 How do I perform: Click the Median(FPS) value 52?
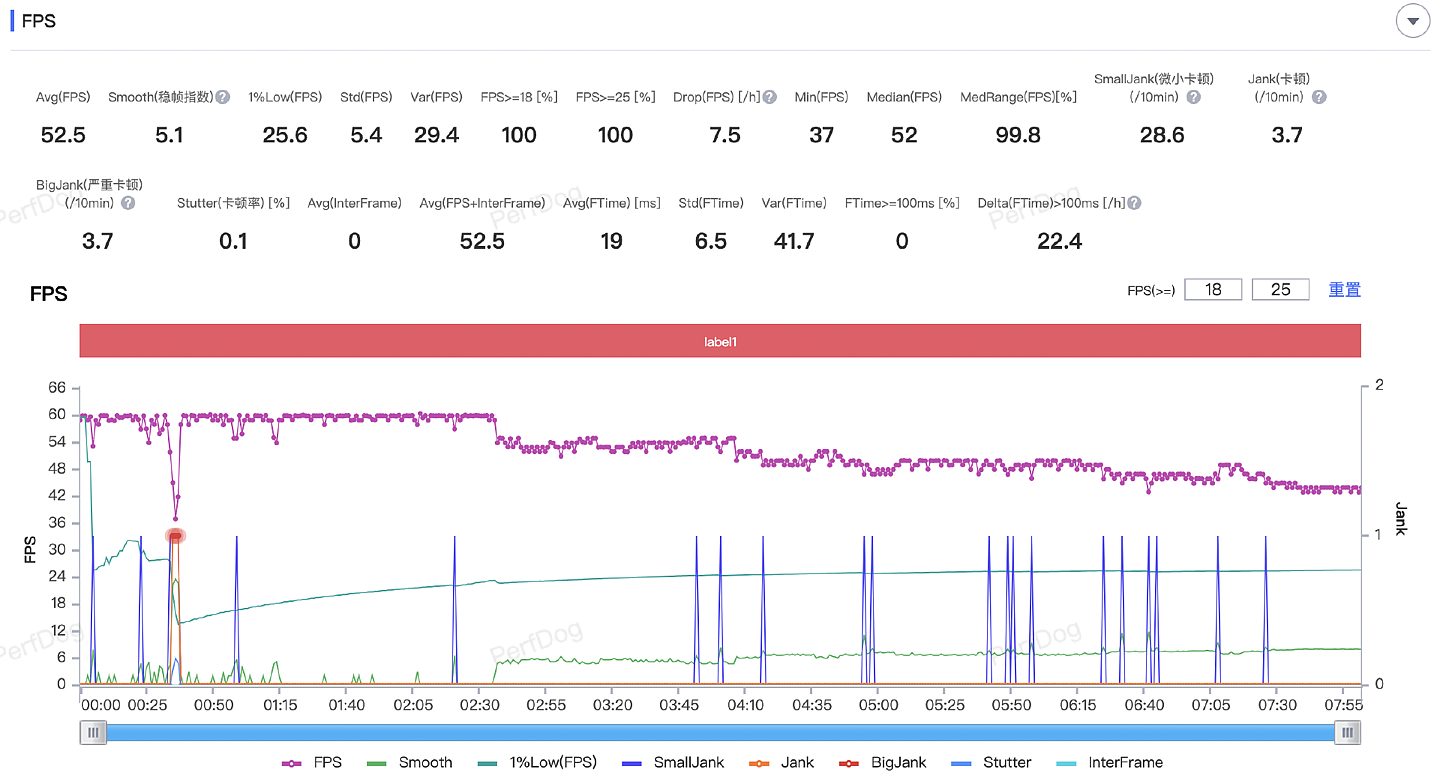[x=904, y=135]
